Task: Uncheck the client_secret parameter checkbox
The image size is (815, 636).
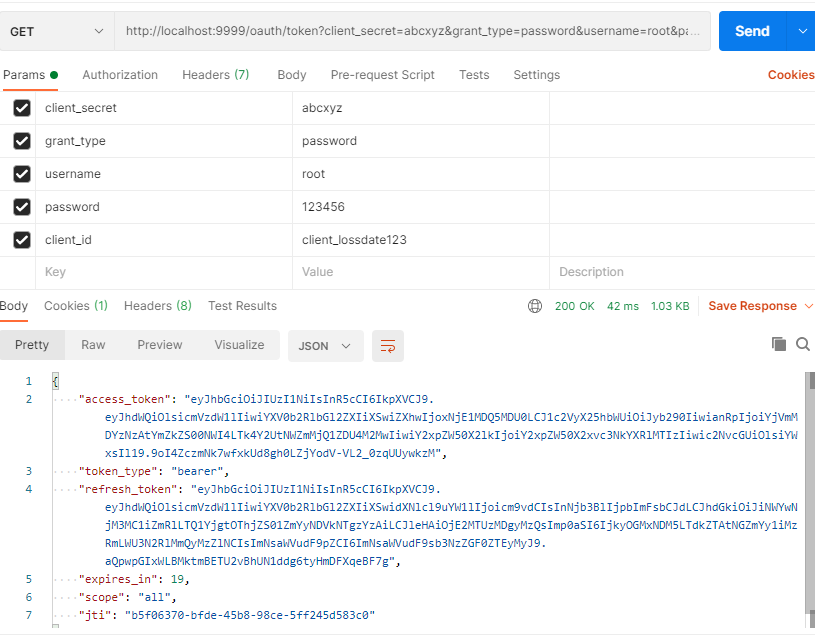Action: coord(22,108)
